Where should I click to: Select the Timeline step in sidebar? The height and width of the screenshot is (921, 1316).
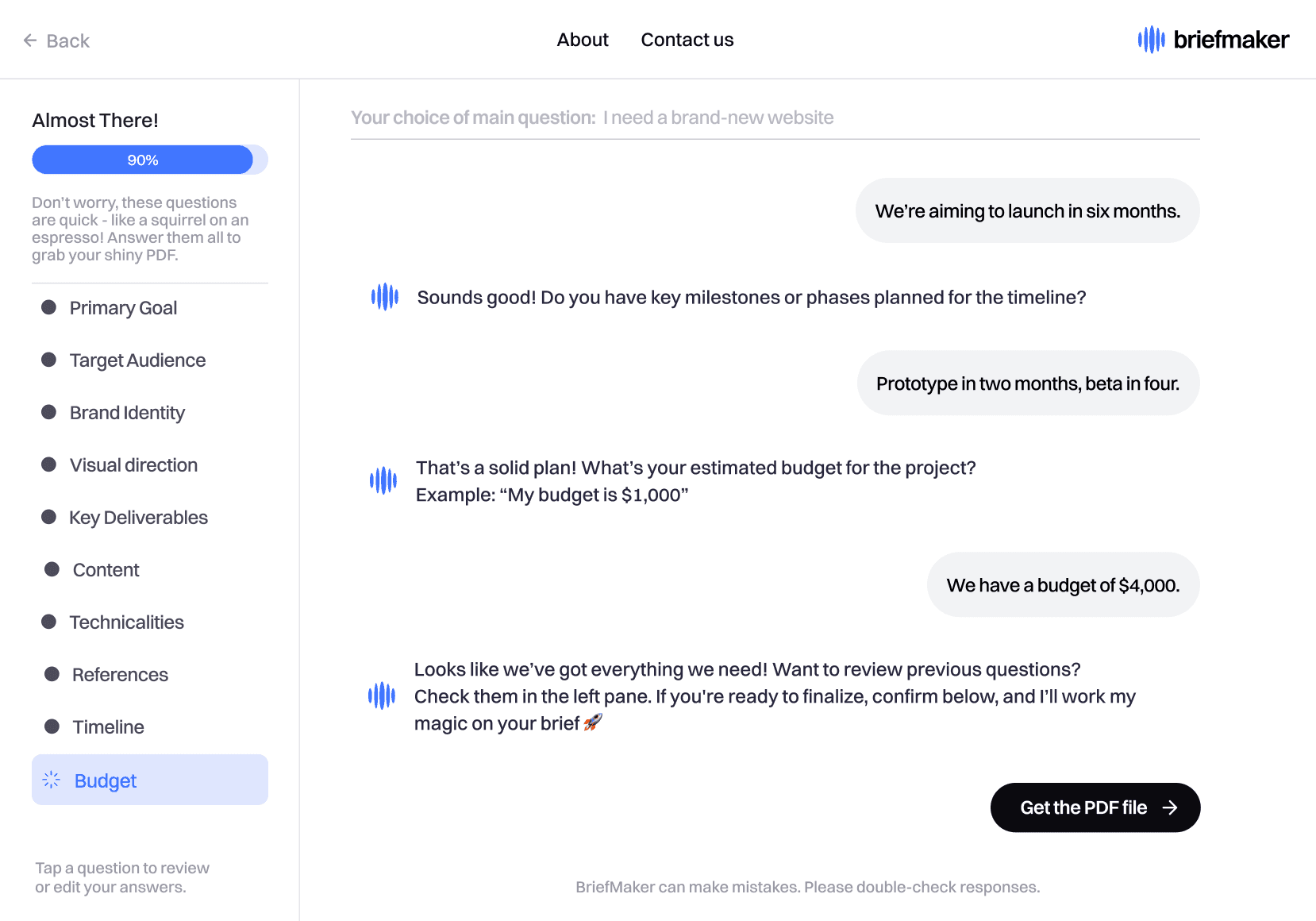108,727
